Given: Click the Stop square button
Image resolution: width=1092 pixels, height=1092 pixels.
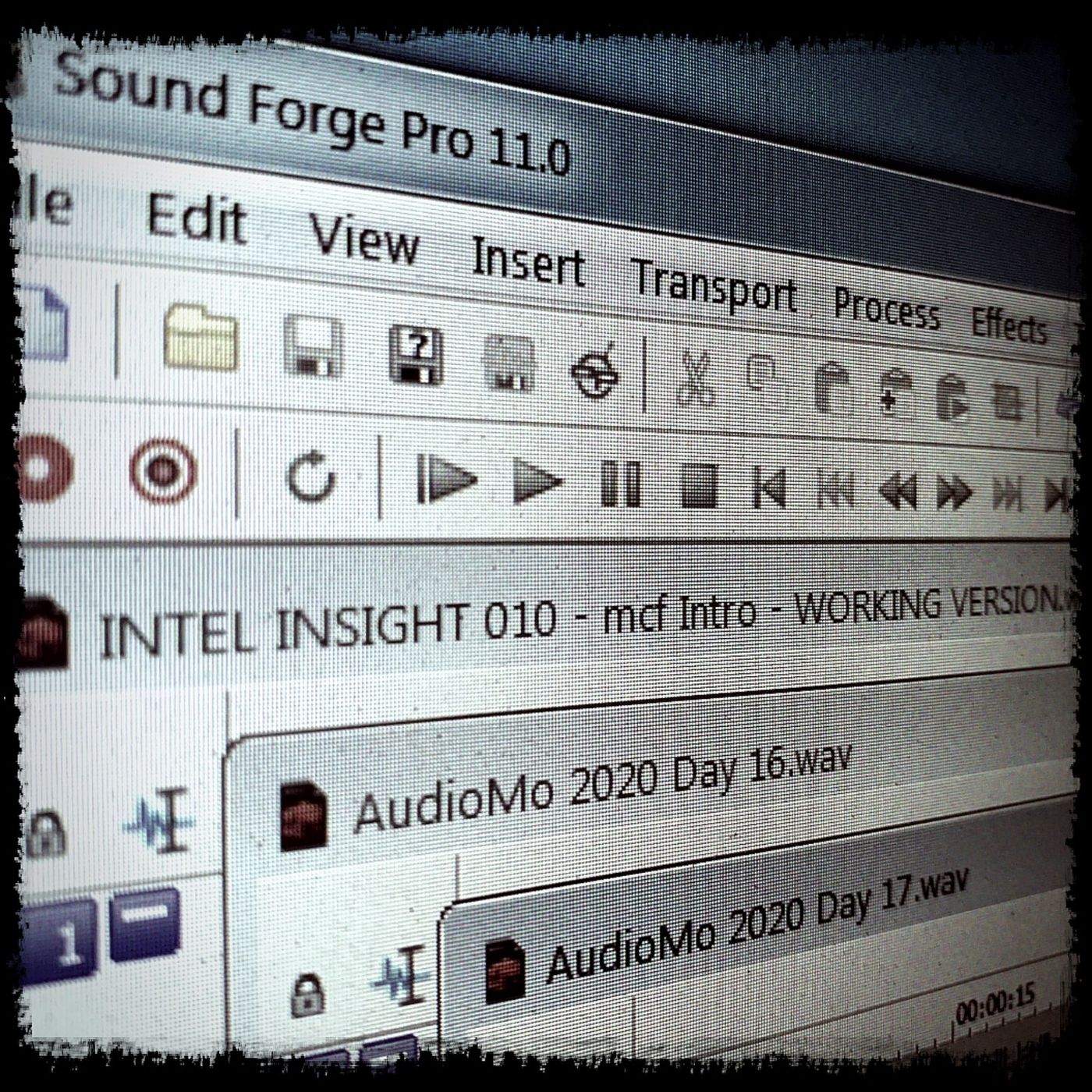Looking at the screenshot, I should (x=699, y=487).
